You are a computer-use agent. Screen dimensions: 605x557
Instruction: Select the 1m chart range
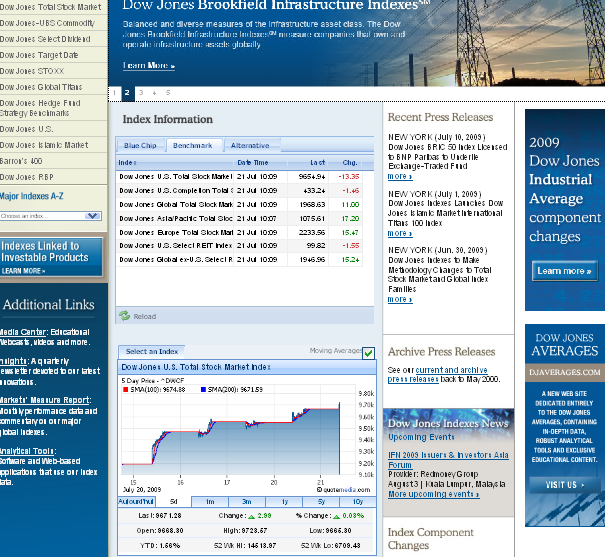210,501
